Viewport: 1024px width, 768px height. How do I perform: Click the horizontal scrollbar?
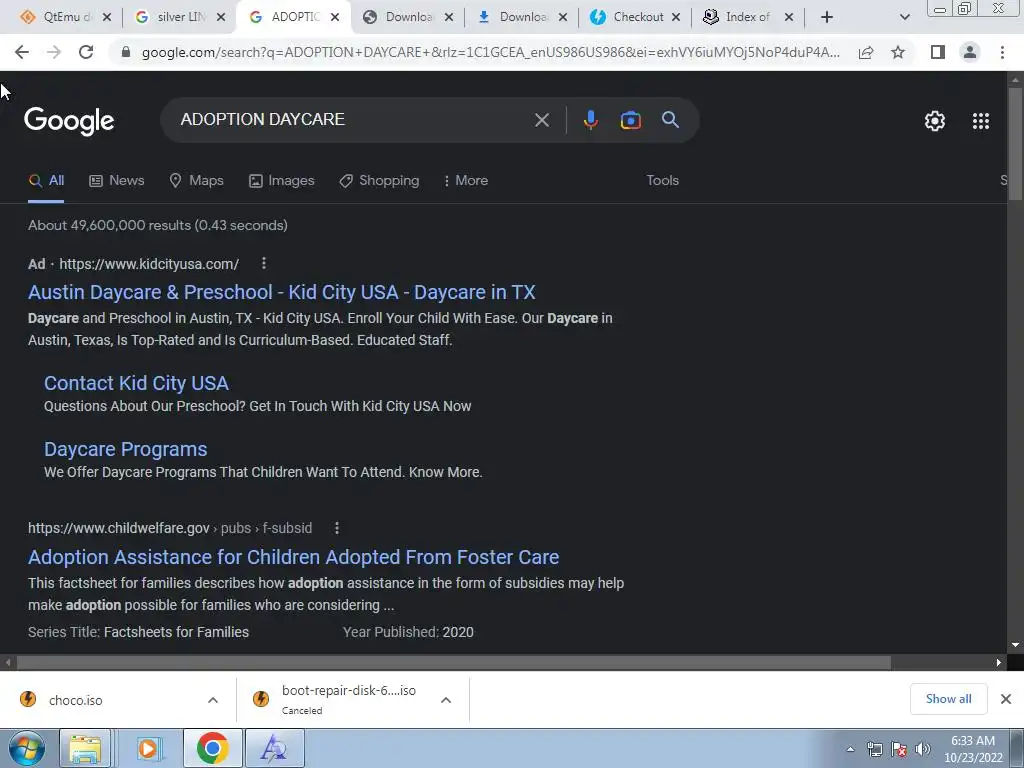pyautogui.click(x=453, y=662)
